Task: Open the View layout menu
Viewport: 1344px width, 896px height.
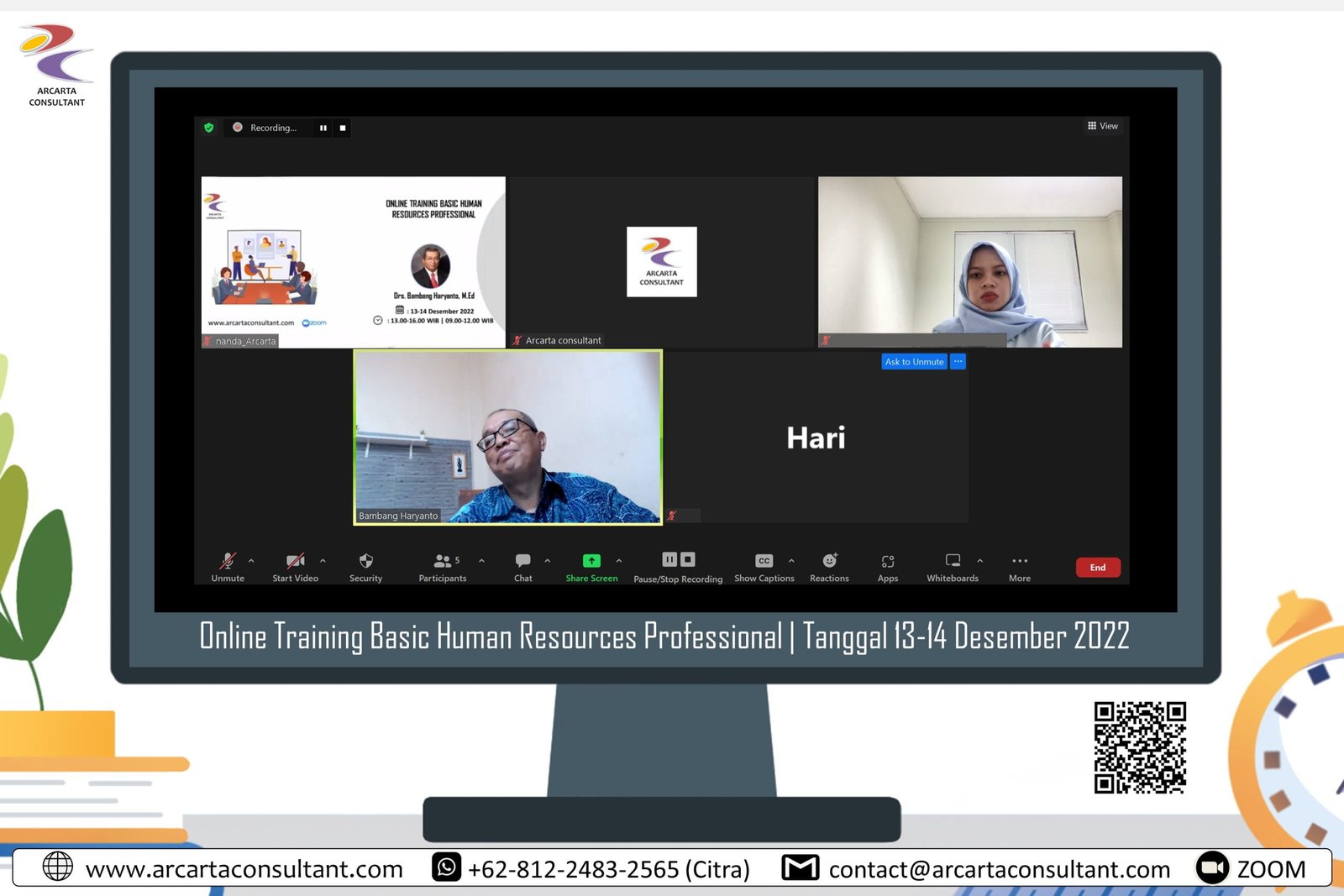Action: tap(1103, 126)
